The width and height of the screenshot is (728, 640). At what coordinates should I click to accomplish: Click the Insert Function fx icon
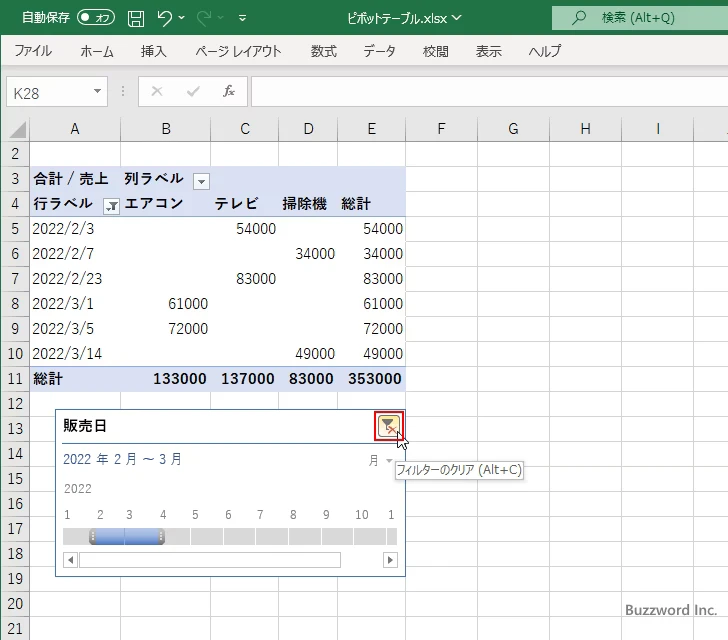(x=229, y=91)
